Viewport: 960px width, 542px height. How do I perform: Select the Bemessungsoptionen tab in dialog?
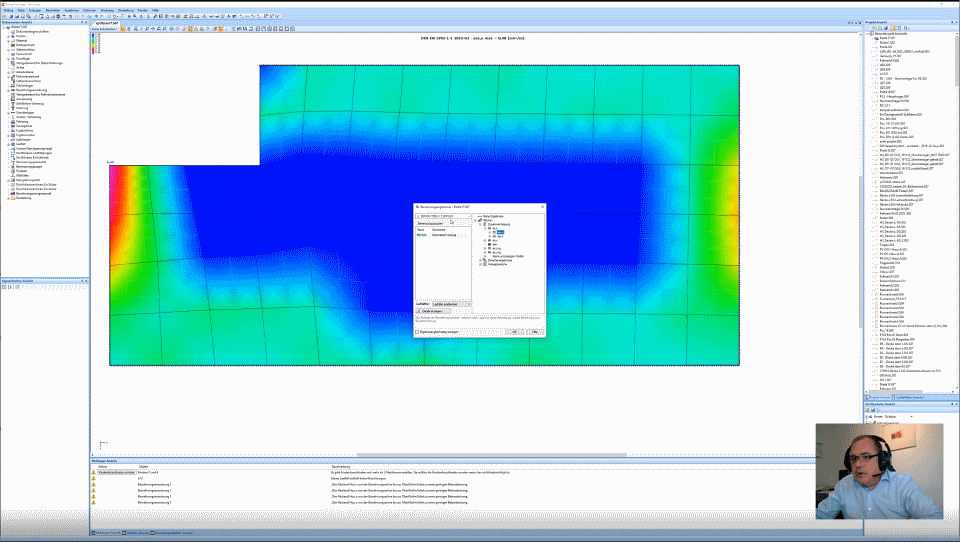tap(430, 223)
